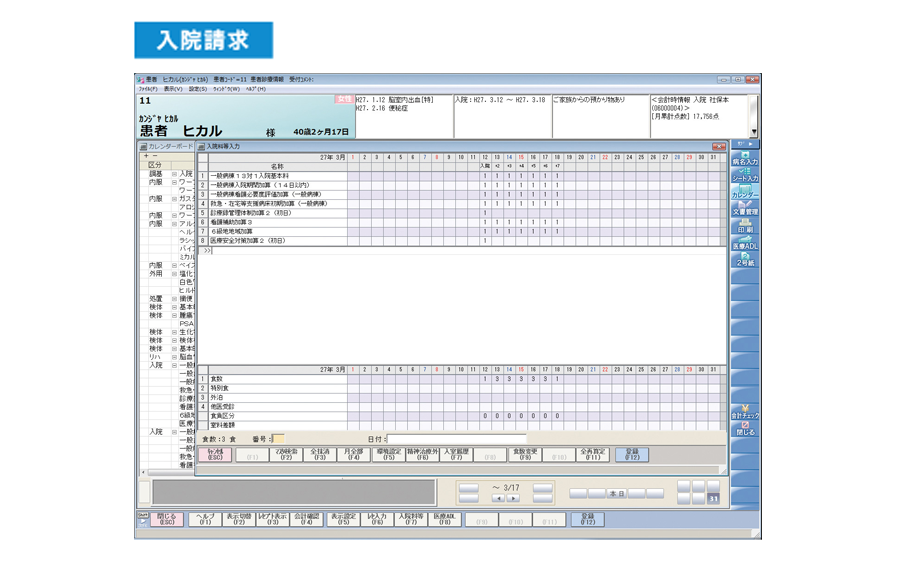Screen dimensions: 920x568
Task: Click the 食数変更 (F9) button
Action: [x=525, y=454]
